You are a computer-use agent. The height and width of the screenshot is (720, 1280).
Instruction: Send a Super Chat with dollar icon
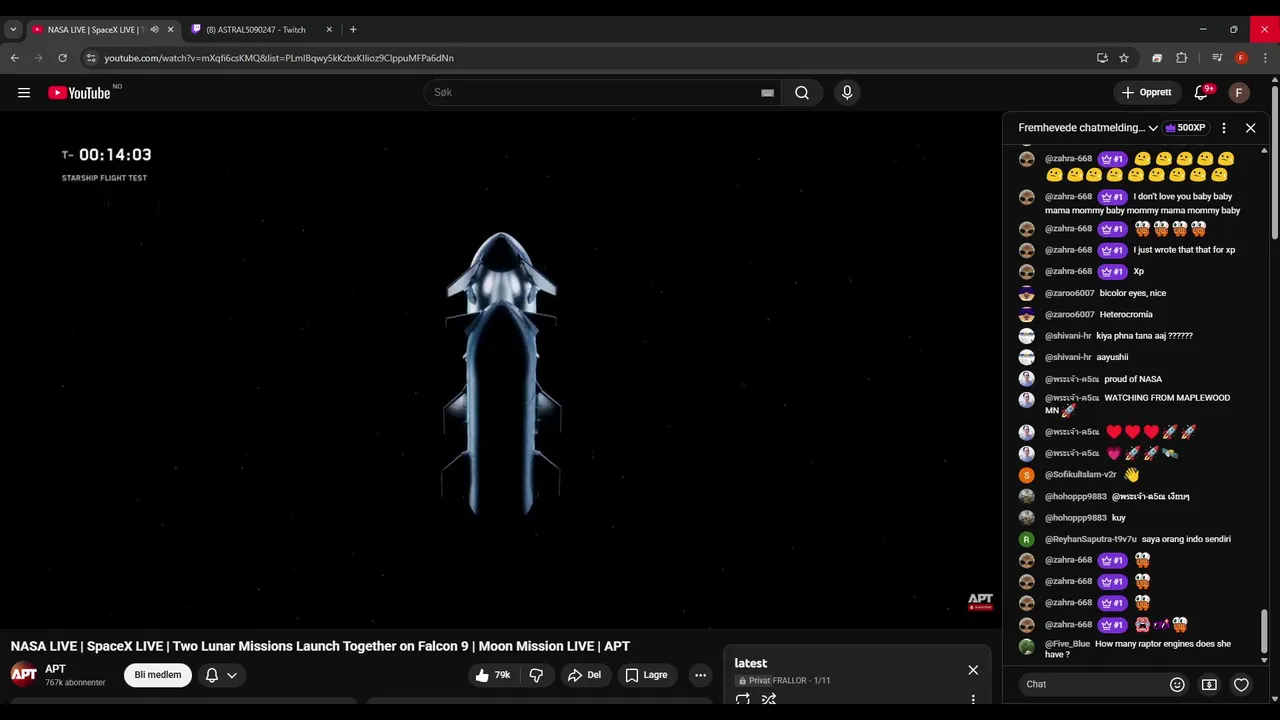click(1209, 684)
